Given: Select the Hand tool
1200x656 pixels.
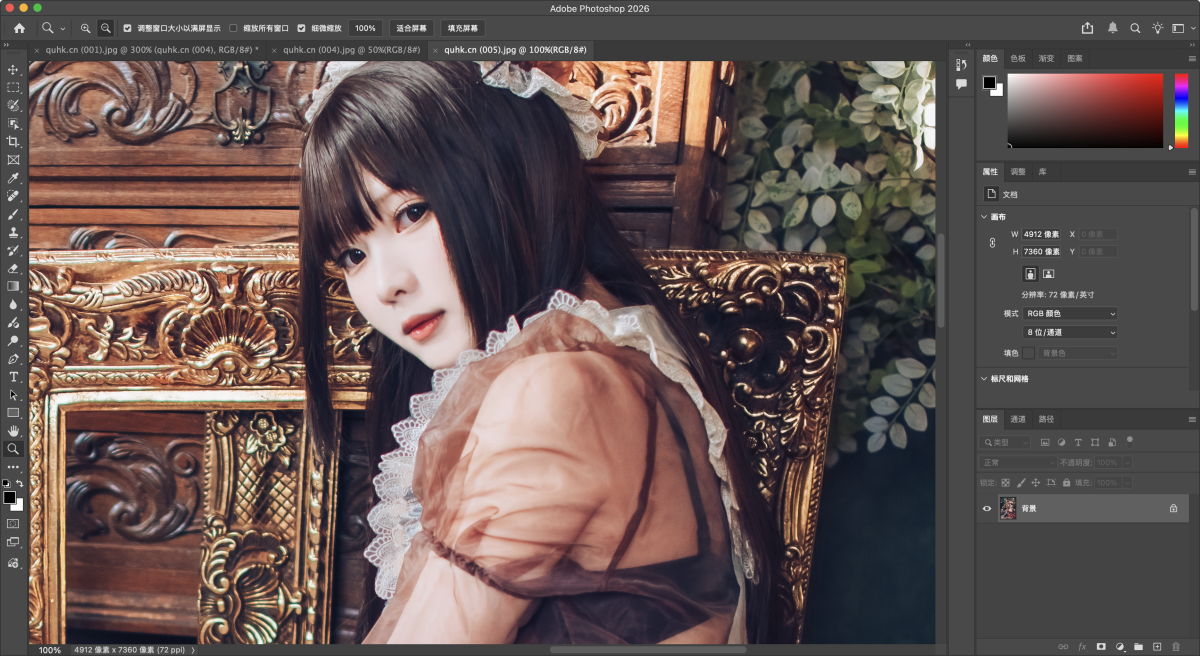Looking at the screenshot, I should tap(14, 431).
